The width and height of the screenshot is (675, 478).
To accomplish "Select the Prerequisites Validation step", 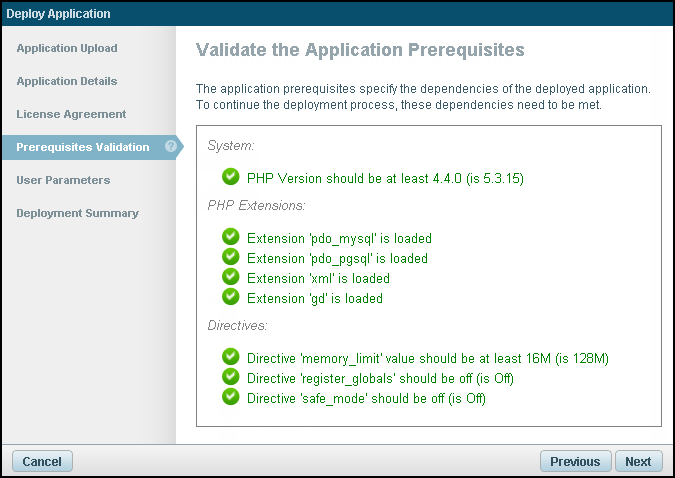I will (x=83, y=147).
